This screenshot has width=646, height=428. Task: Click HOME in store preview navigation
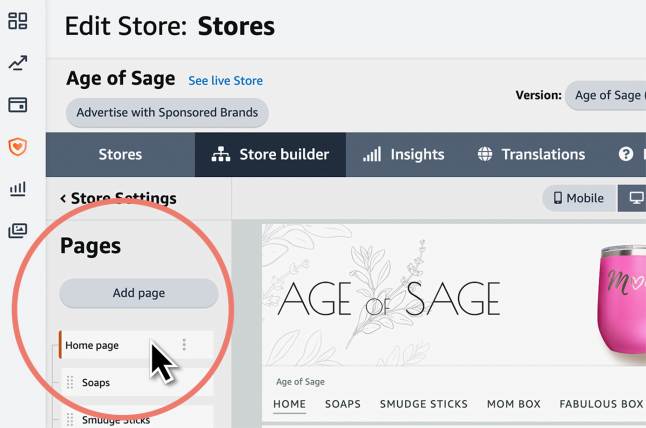click(290, 404)
